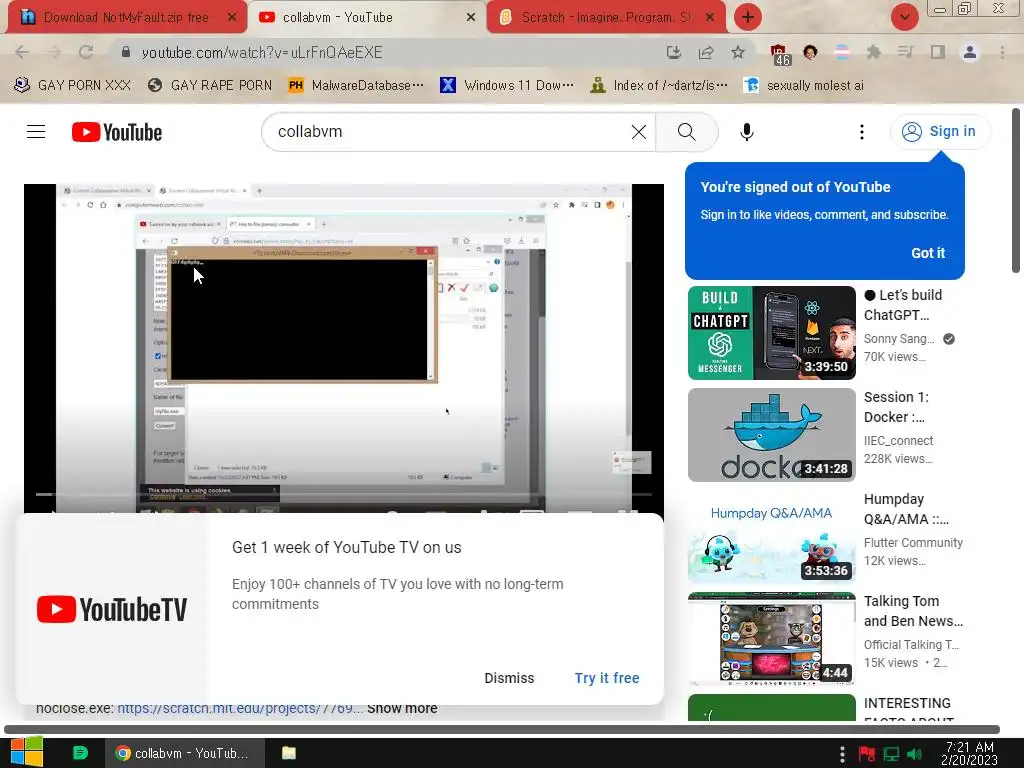Viewport: 1024px width, 768px height.
Task: Close the Download NotMyFault.zip tab
Action: (231, 17)
